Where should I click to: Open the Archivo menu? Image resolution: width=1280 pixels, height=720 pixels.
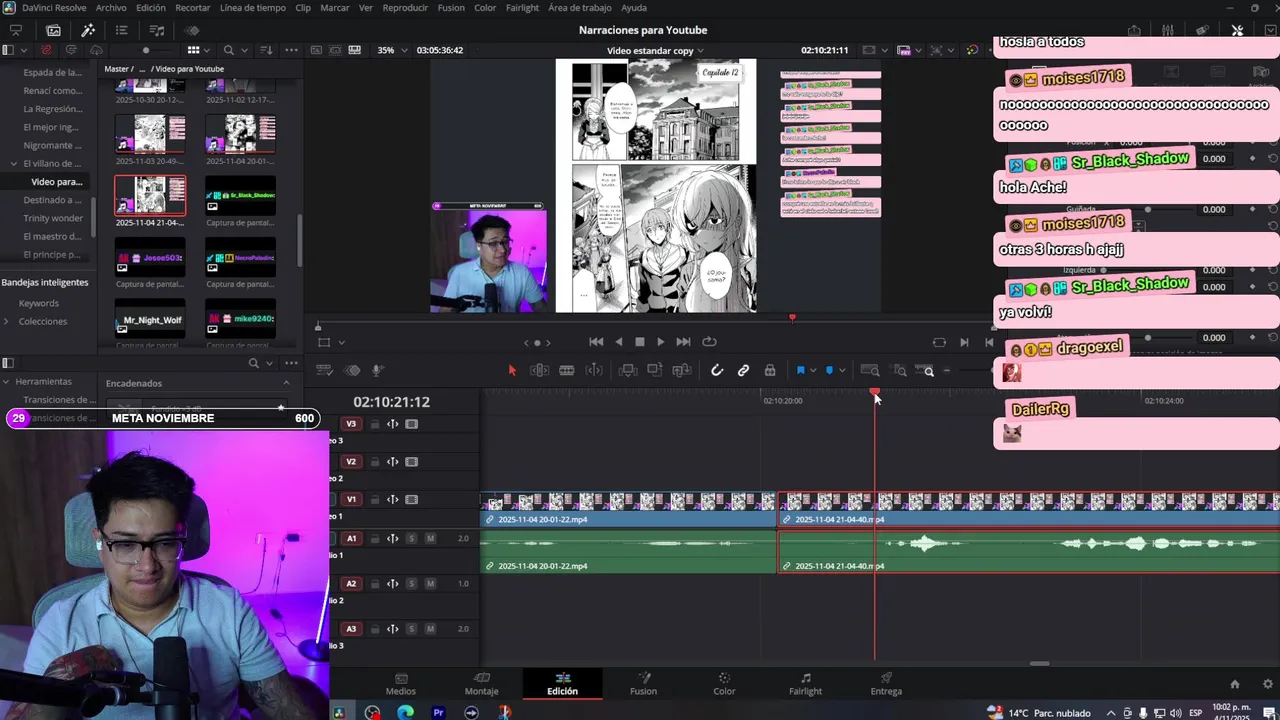point(111,8)
